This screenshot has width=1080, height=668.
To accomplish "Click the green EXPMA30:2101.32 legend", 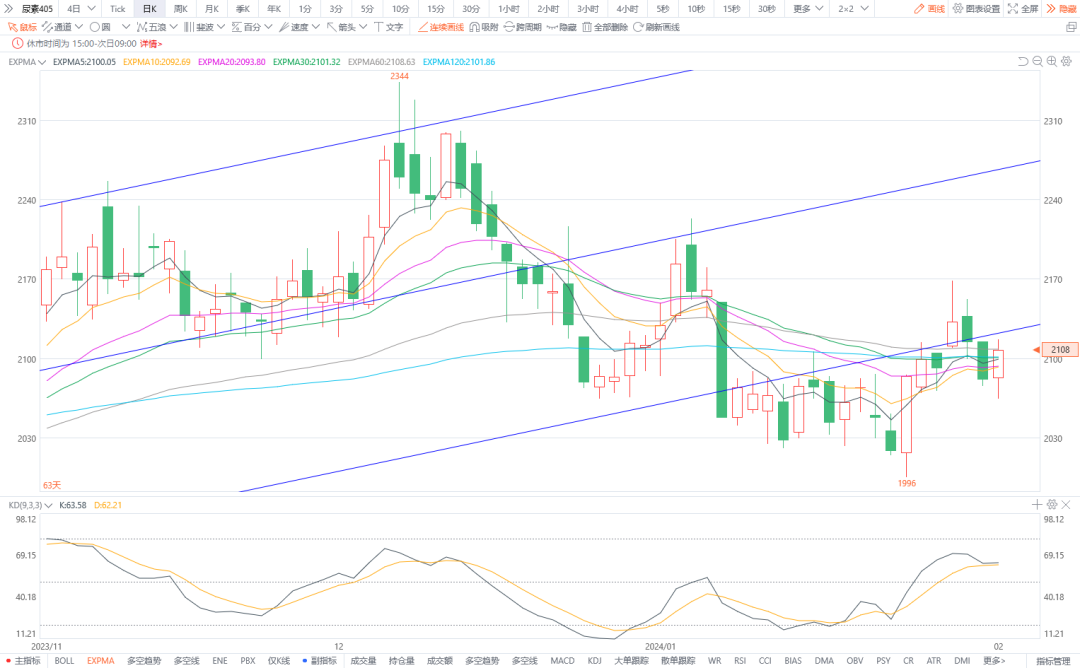I will (307, 61).
